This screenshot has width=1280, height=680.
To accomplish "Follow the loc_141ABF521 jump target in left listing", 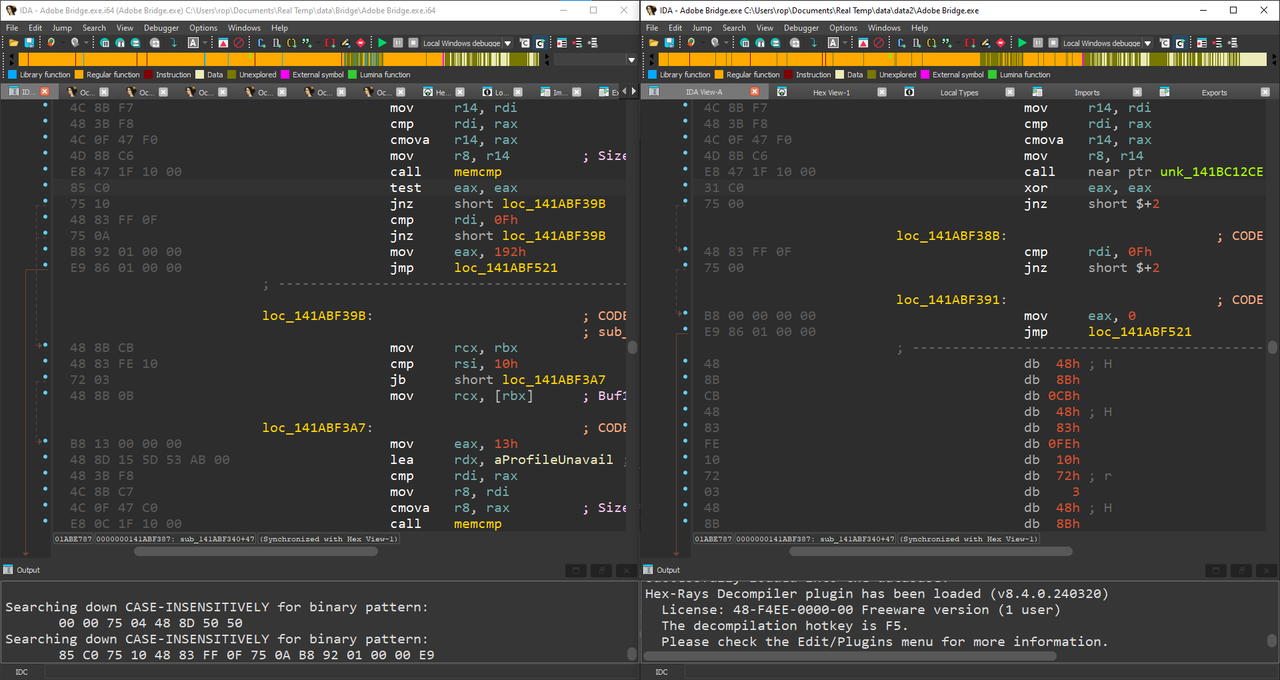I will click(506, 268).
